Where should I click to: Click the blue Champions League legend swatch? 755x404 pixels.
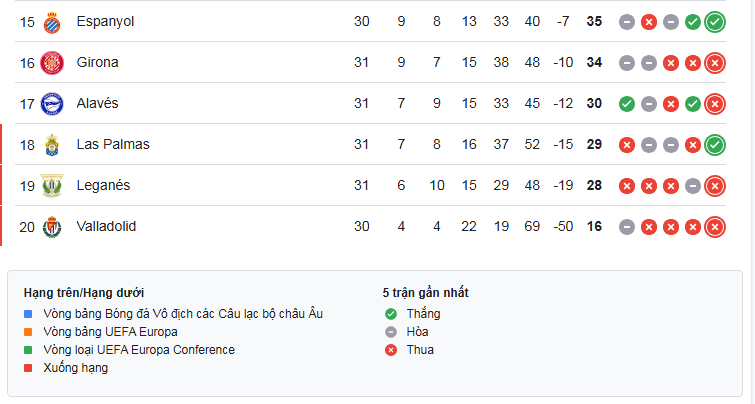(x=28, y=314)
